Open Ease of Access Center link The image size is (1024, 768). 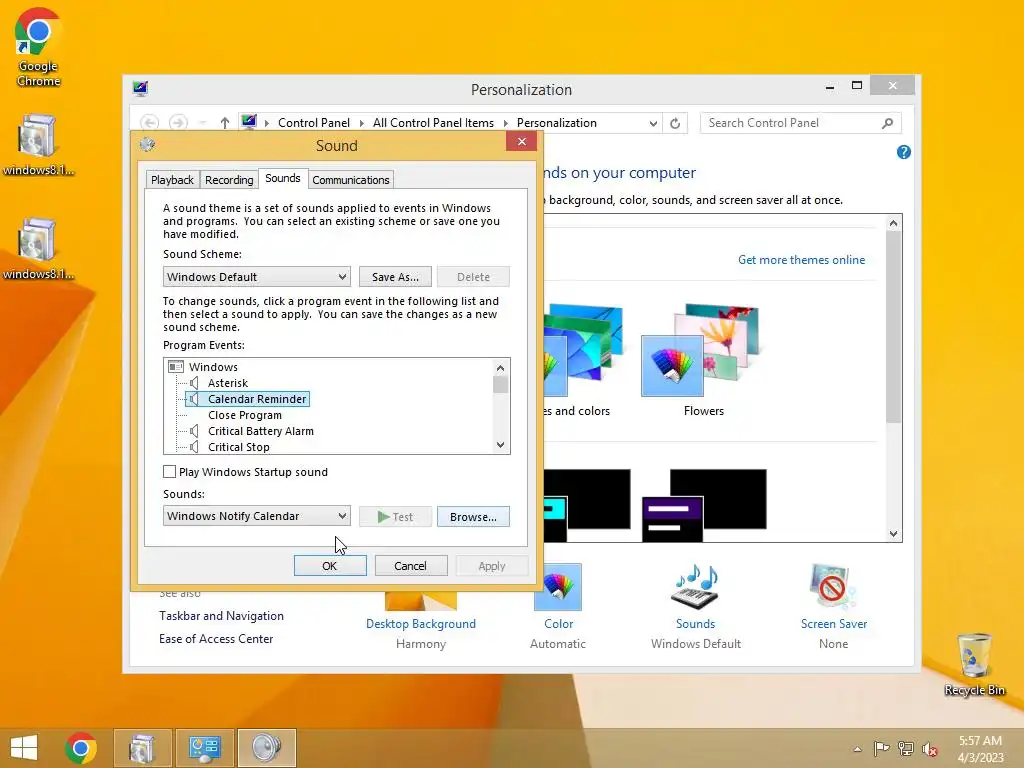point(216,639)
